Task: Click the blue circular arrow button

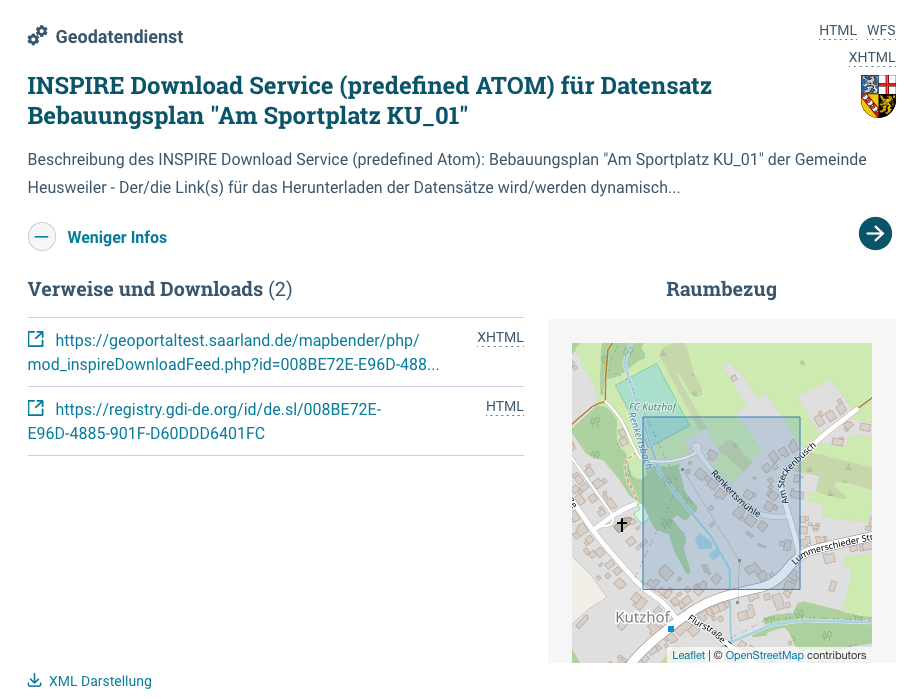Action: click(875, 233)
